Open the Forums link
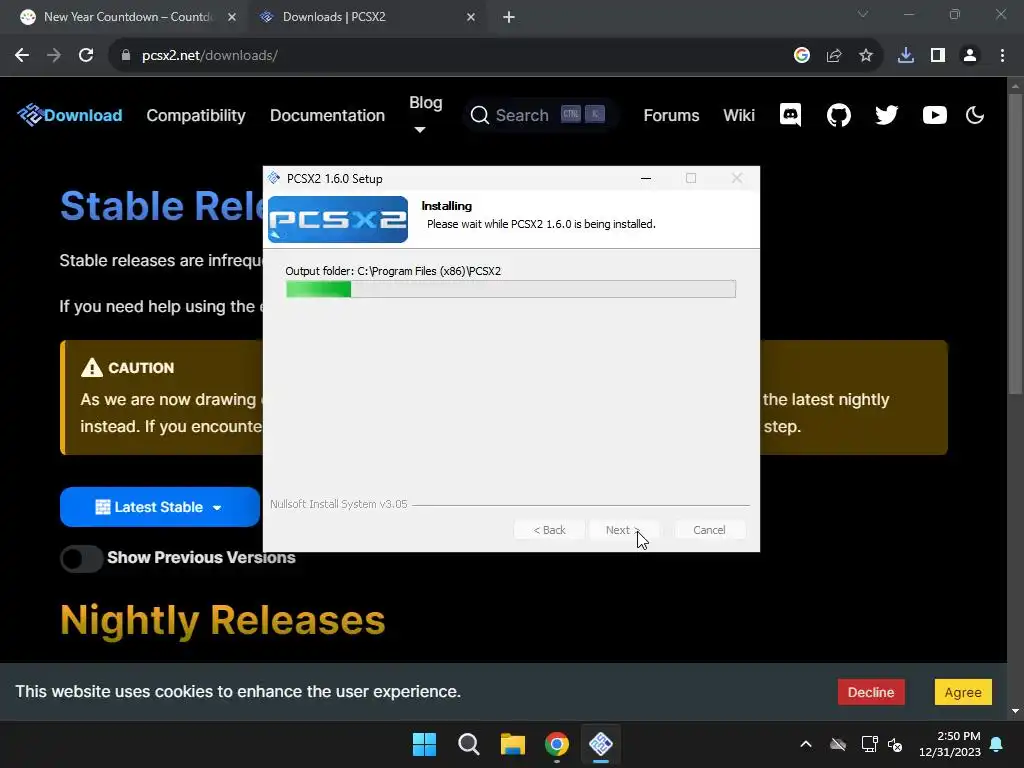 (671, 116)
